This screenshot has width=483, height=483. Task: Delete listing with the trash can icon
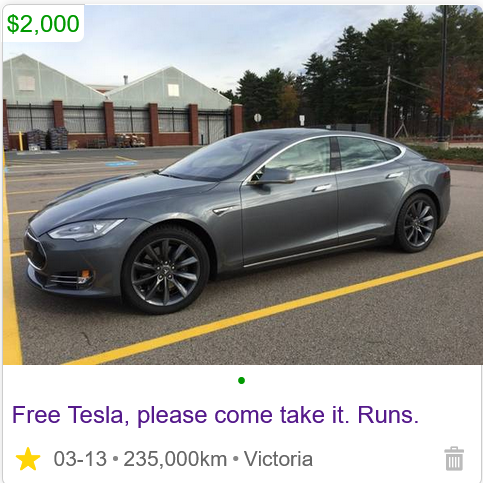(x=454, y=459)
